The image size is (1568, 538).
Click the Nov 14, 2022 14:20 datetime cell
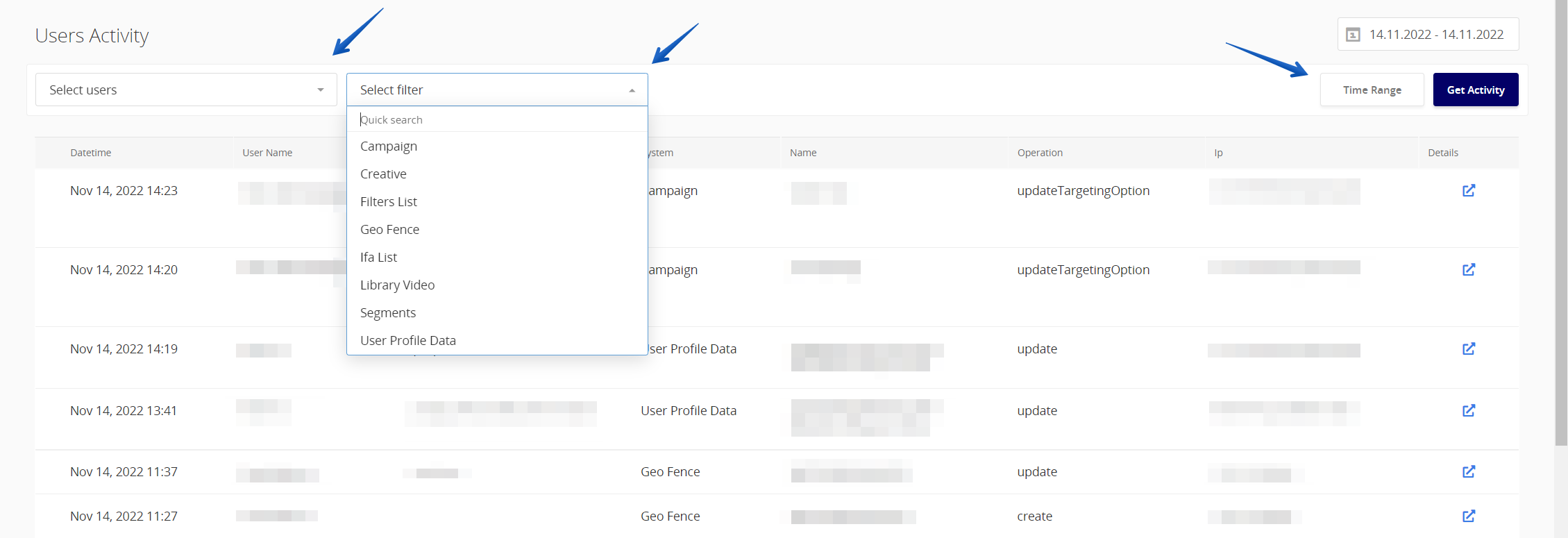124,269
